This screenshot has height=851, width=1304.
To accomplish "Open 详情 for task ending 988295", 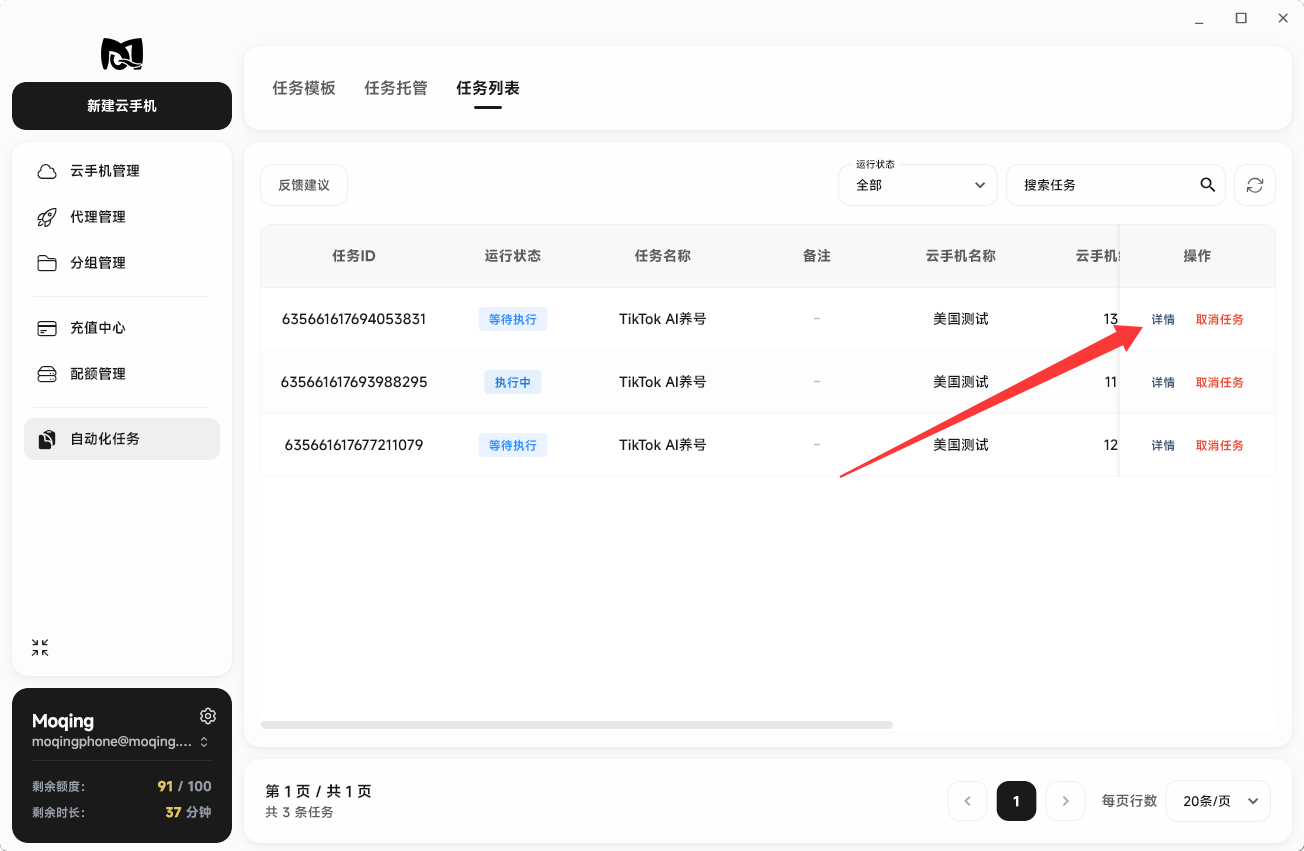I will click(1163, 383).
